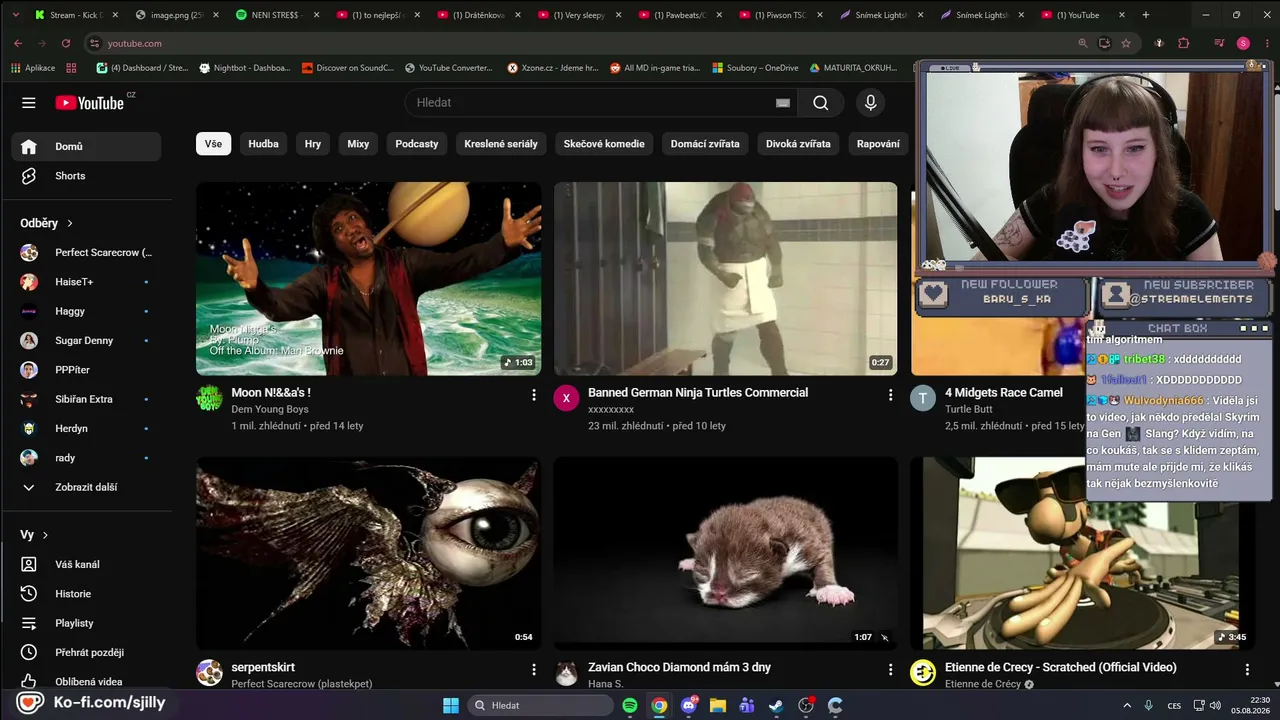Start voice search with the microphone icon
This screenshot has width=1280, height=720.
click(x=870, y=103)
